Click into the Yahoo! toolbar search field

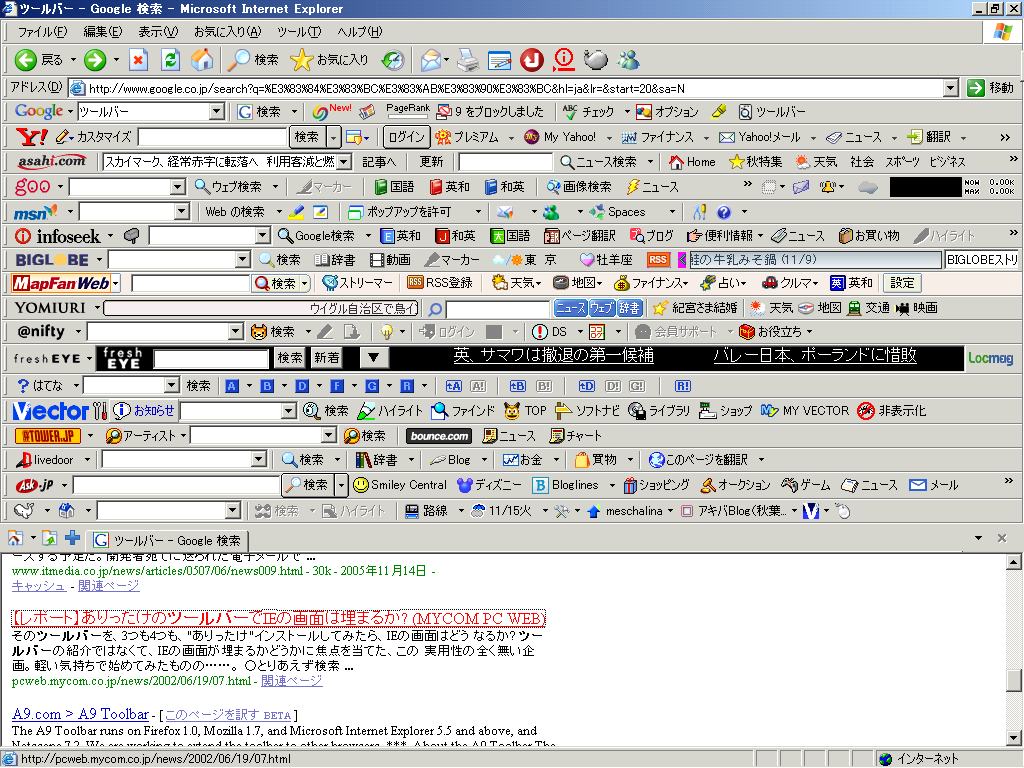coord(212,137)
